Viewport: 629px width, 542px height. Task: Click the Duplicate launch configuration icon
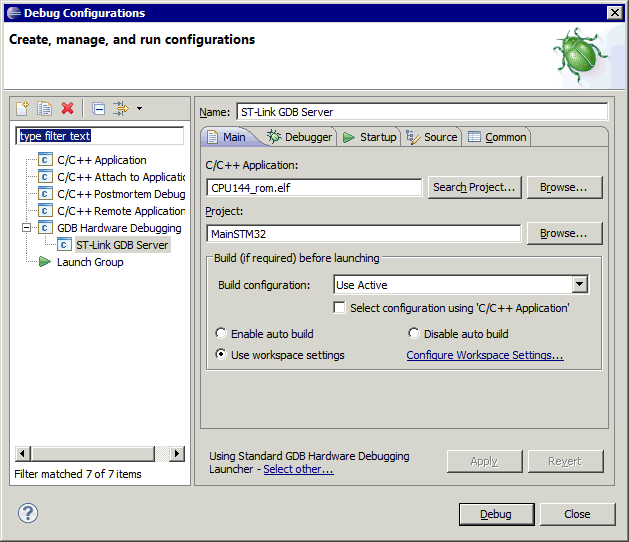(45, 108)
